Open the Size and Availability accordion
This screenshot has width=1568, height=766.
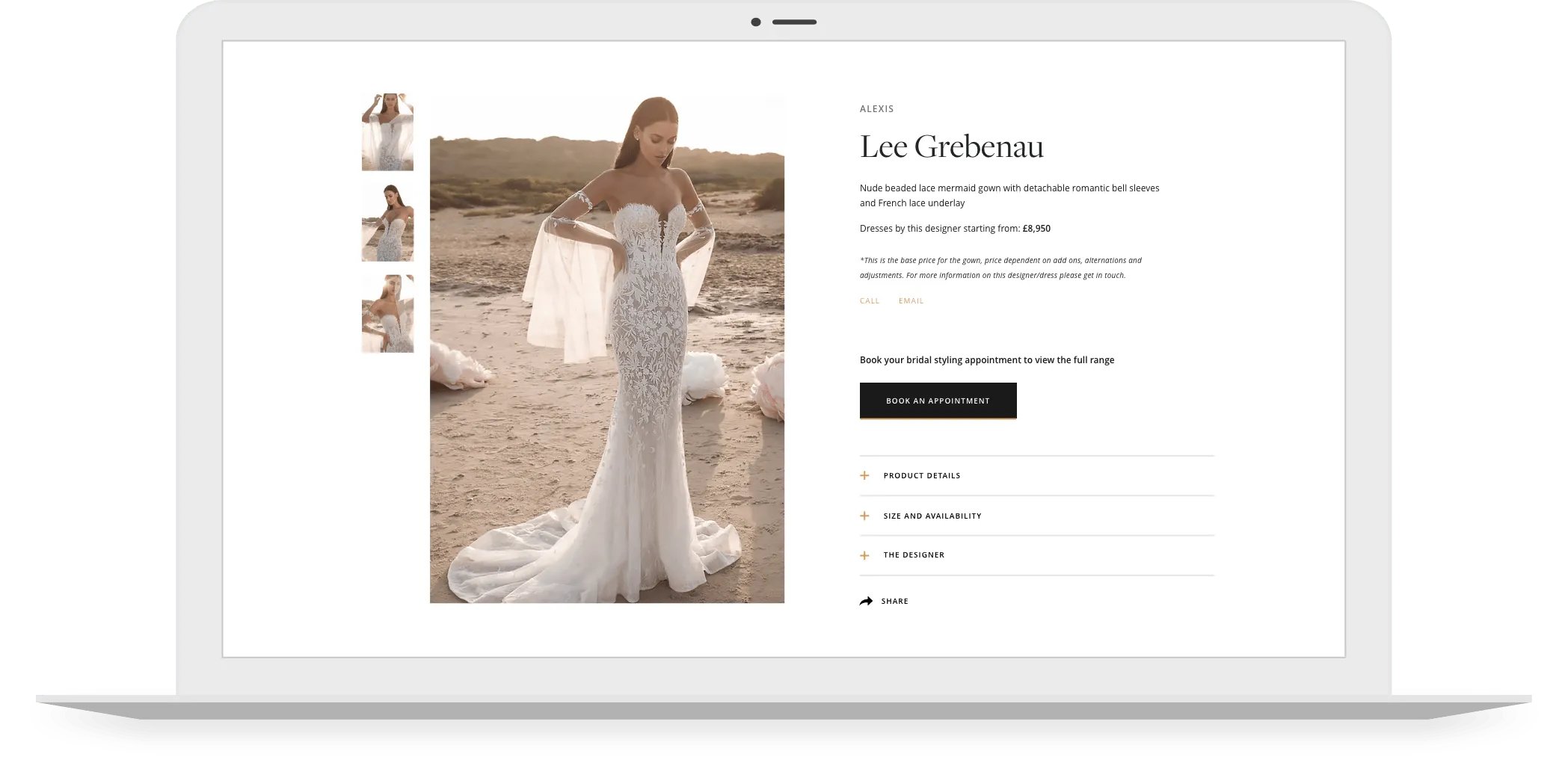coord(1036,516)
